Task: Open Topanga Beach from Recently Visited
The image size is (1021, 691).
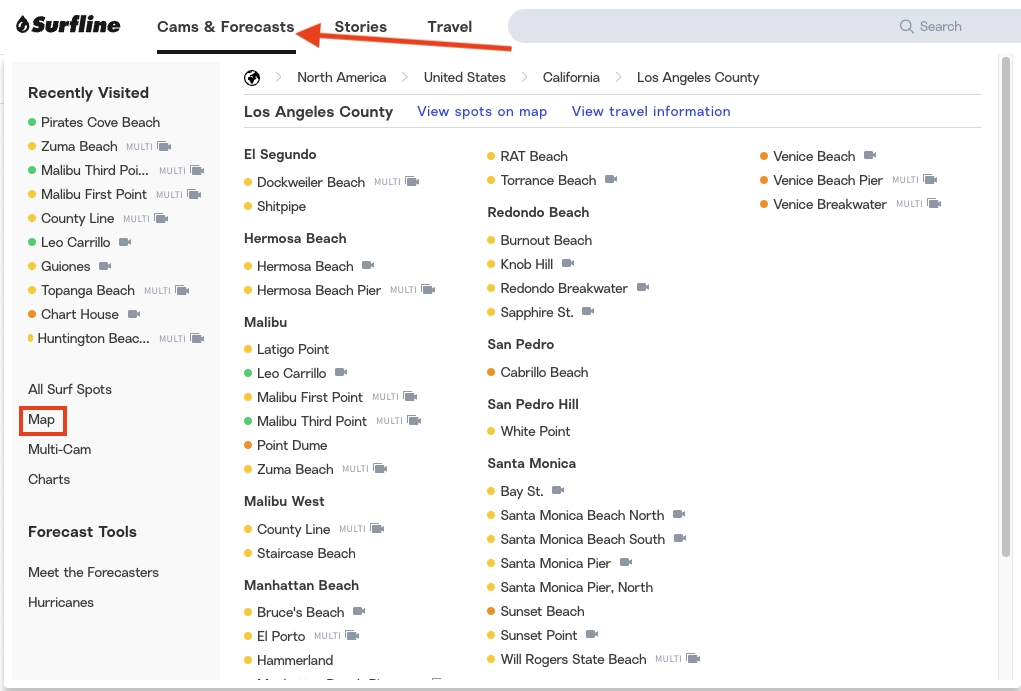Action: pyautogui.click(x=88, y=290)
